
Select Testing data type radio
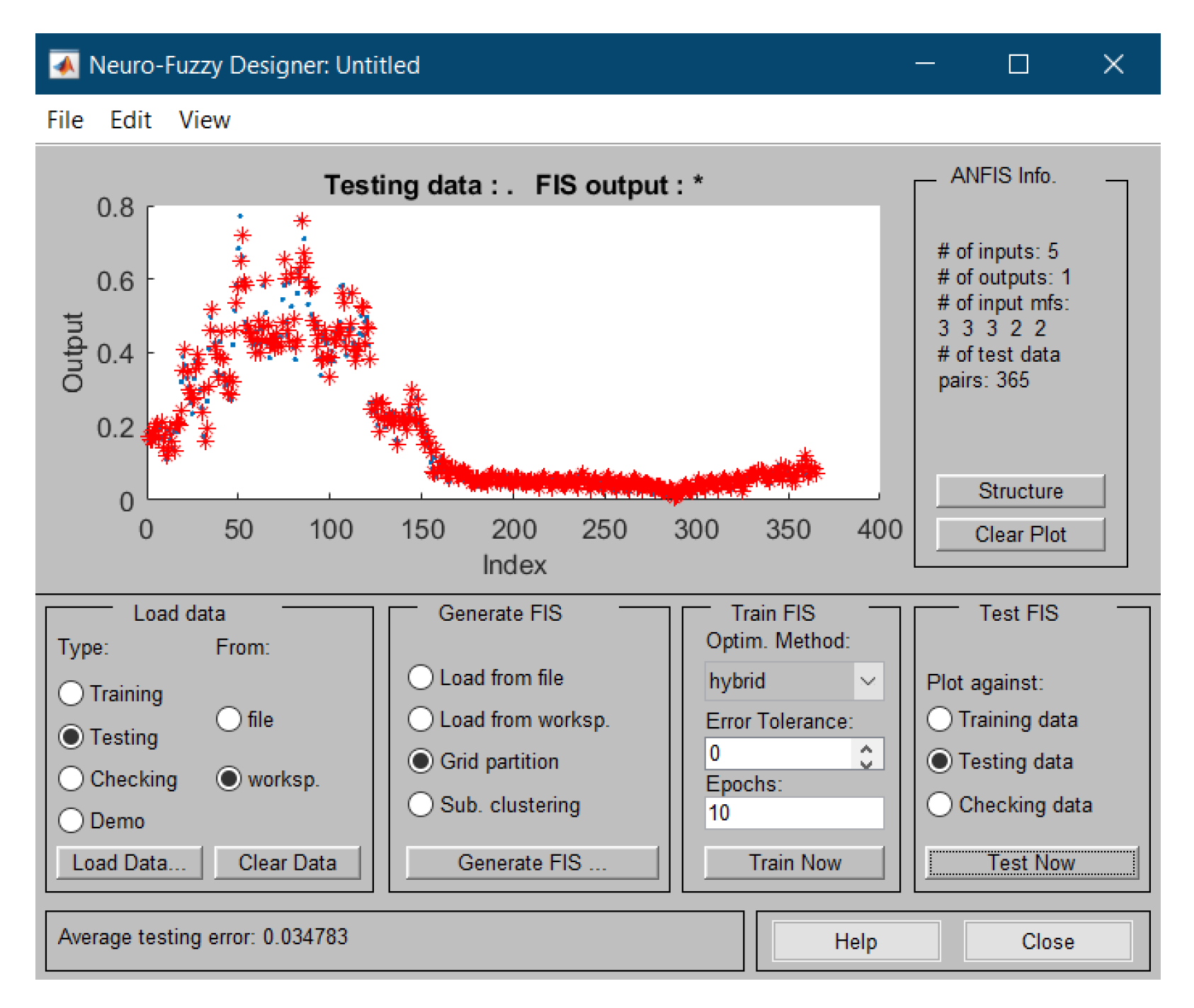71,736
